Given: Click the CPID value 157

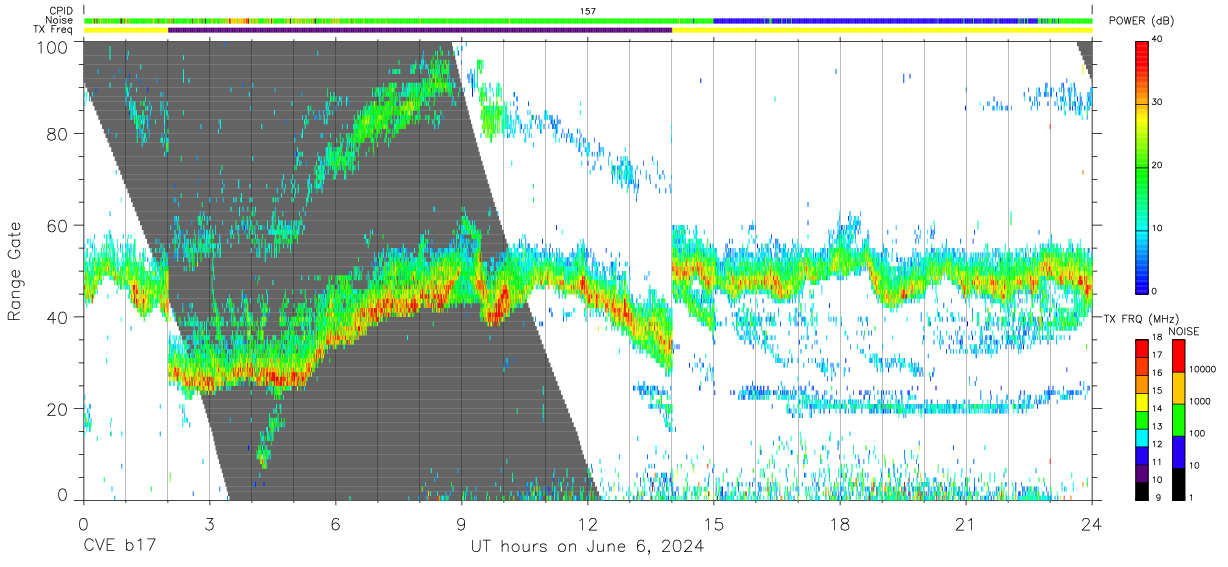Looking at the screenshot, I should coord(588,10).
